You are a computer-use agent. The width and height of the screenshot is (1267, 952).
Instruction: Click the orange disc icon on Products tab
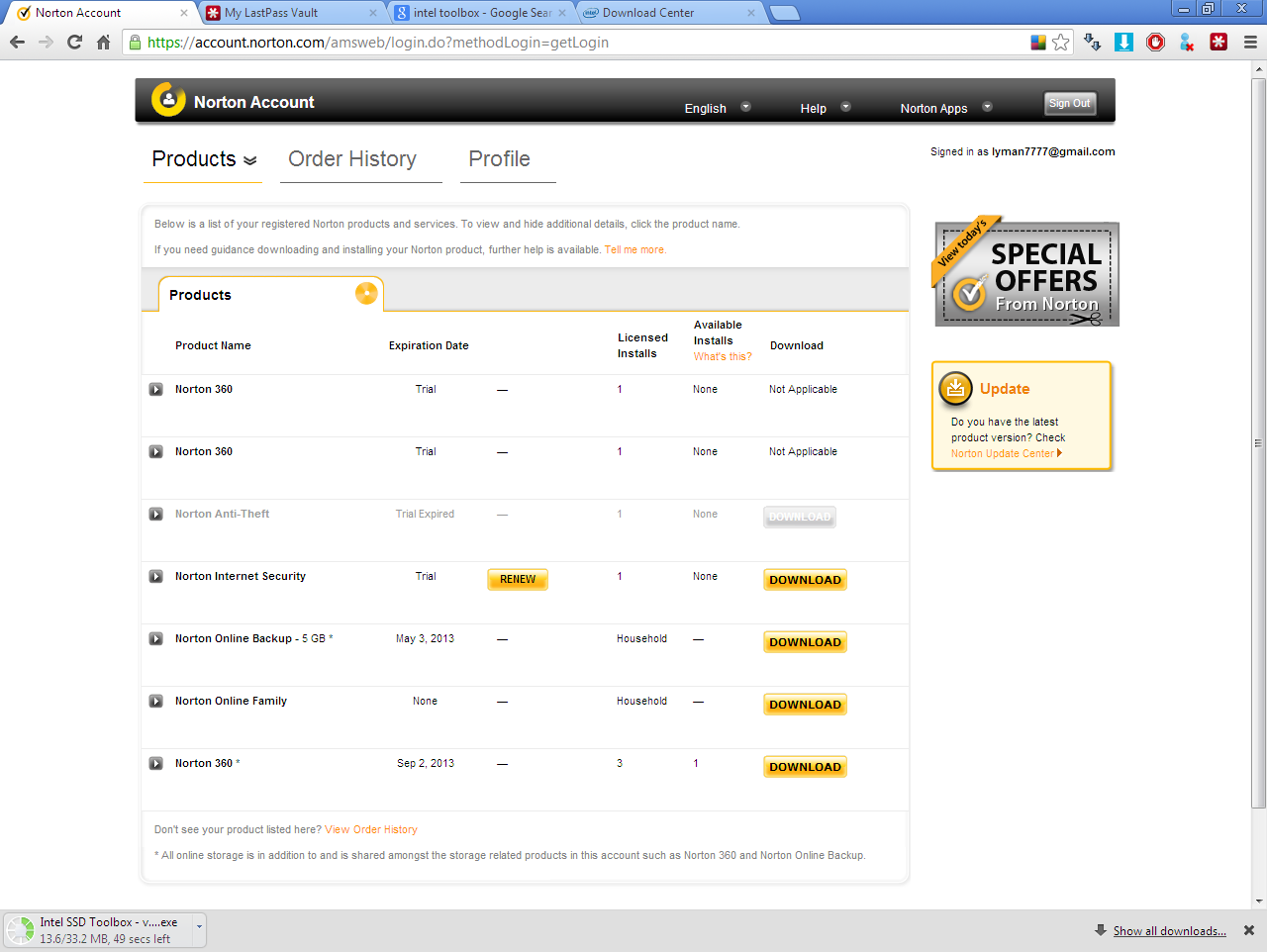coord(366,293)
